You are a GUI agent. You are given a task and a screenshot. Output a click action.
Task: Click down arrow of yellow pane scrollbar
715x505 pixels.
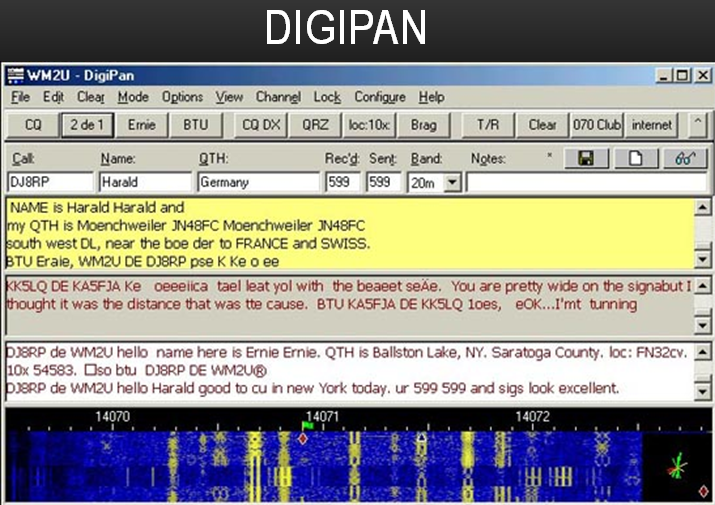coord(702,260)
